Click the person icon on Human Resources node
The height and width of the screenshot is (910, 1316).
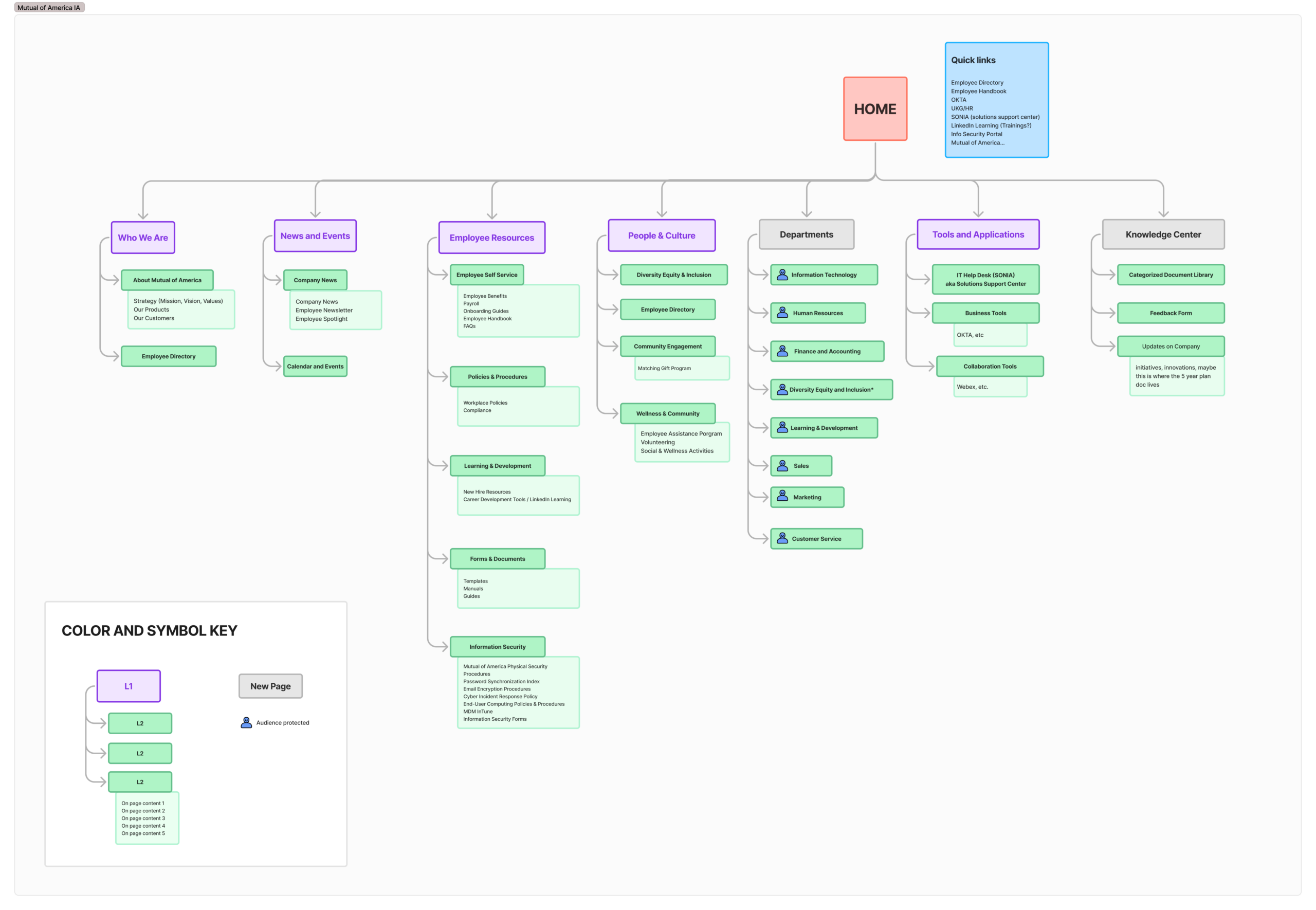[782, 313]
